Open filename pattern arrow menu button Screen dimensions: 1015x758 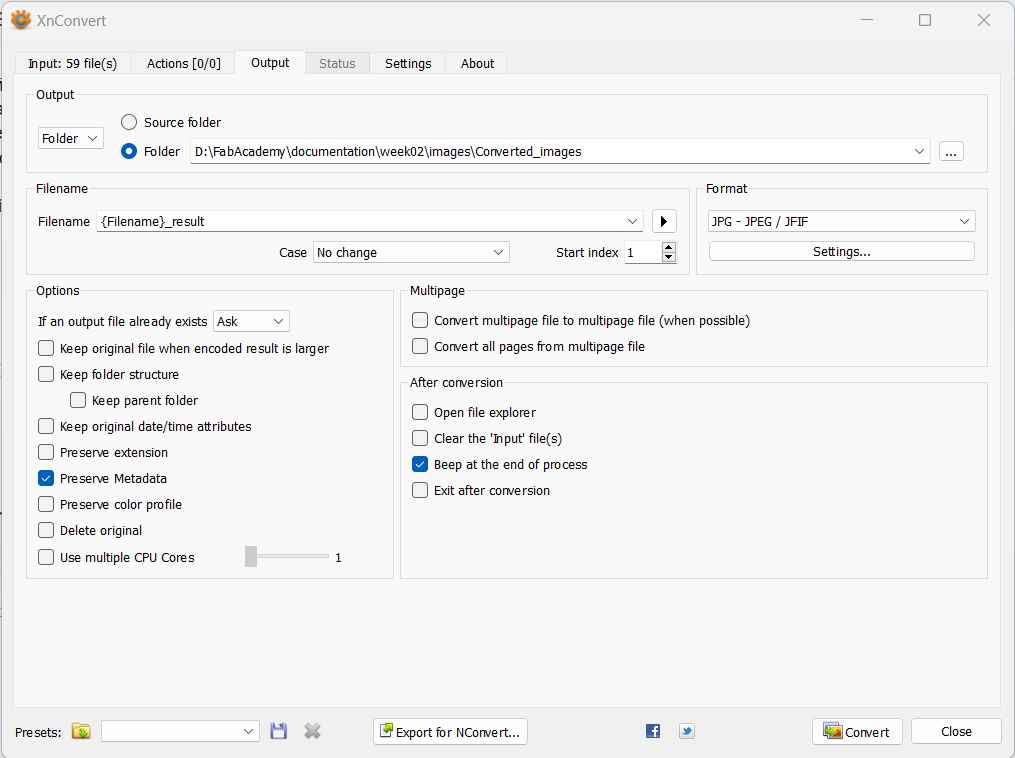pos(664,221)
